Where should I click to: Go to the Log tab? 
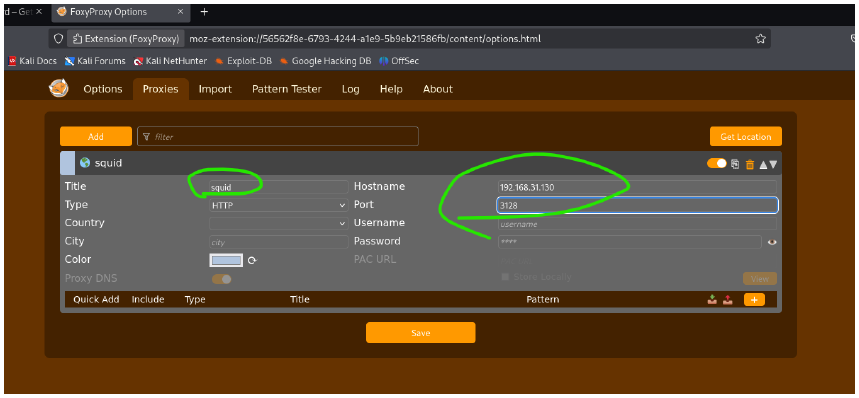[351, 89]
